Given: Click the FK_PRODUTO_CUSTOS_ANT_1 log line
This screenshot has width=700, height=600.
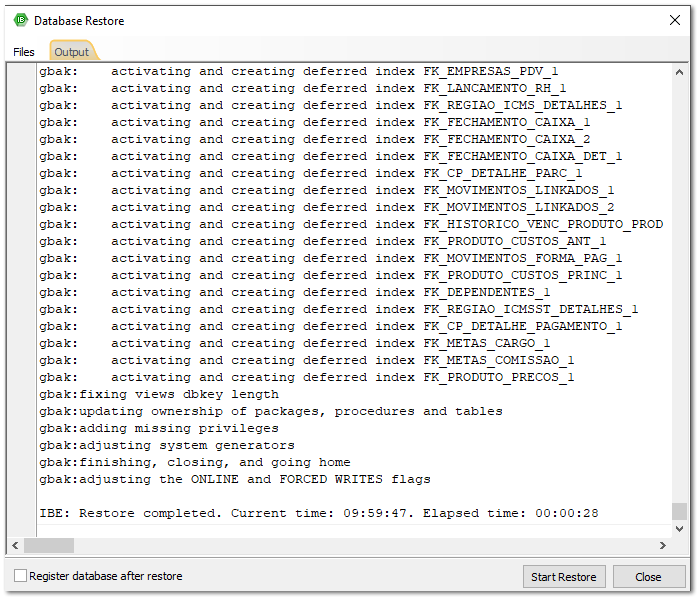Looking at the screenshot, I should click(323, 241).
